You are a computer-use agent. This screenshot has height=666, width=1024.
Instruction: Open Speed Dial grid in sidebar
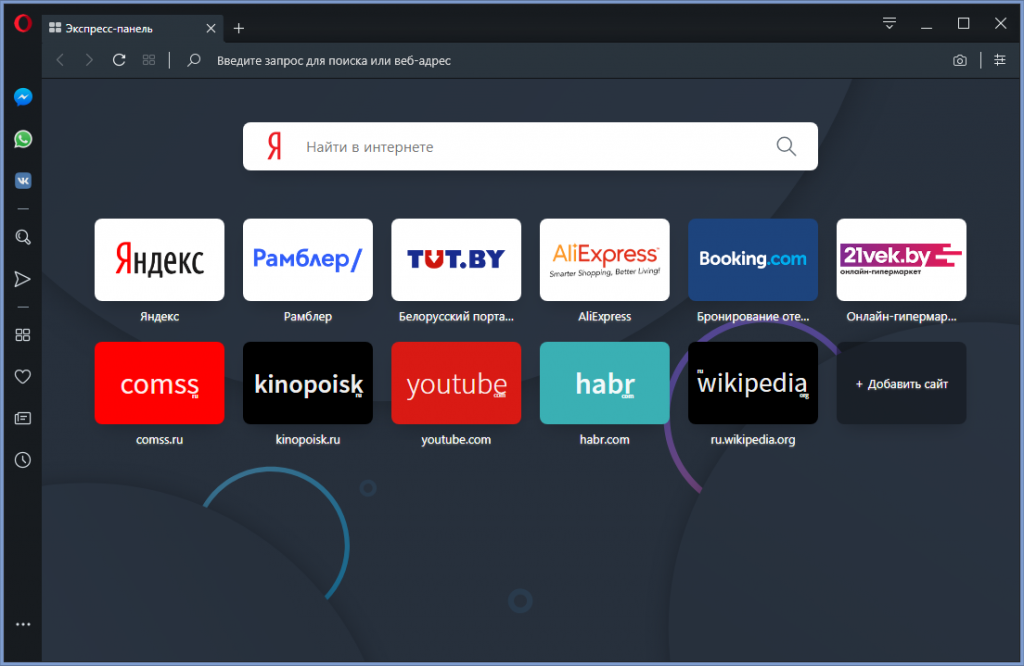(x=23, y=335)
